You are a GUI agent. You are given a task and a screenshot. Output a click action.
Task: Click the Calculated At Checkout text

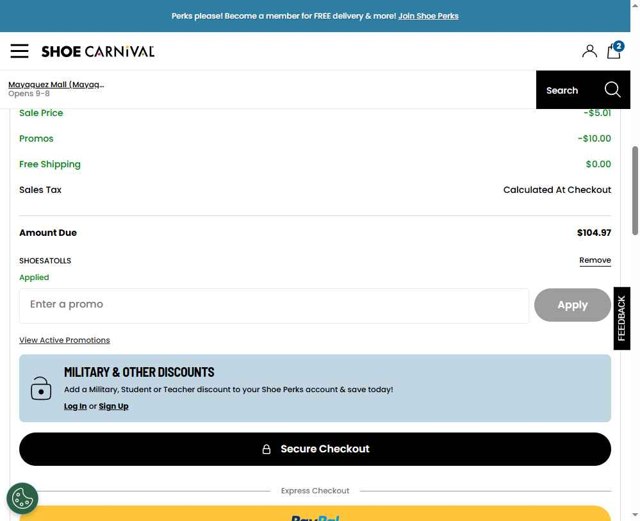pos(557,190)
